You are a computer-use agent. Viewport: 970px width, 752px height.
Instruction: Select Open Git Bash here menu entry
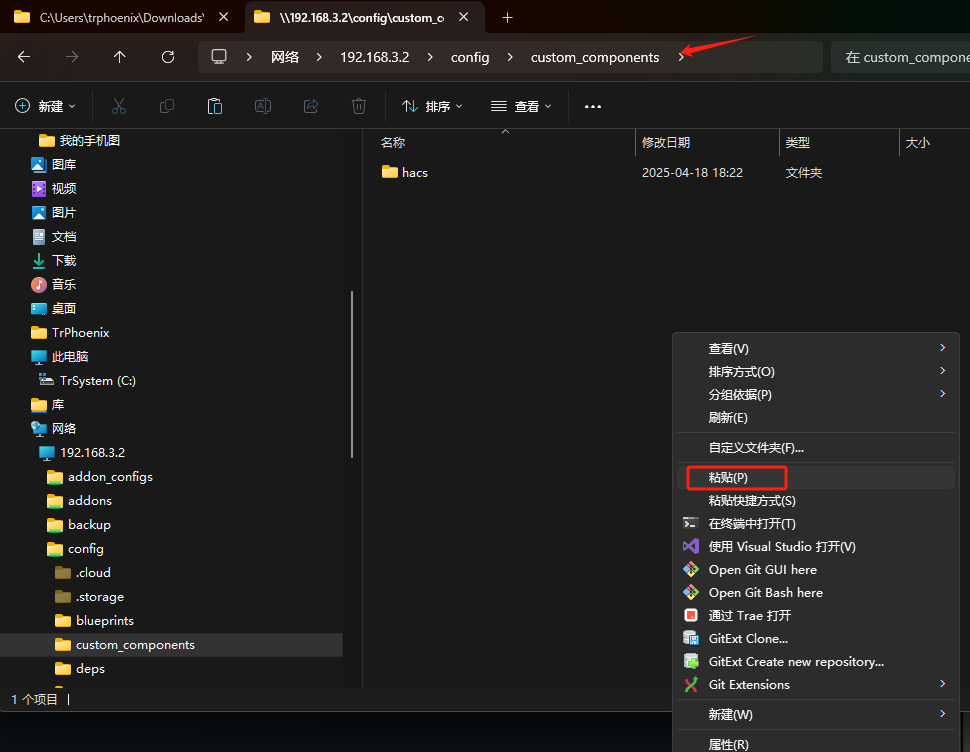[x=765, y=592]
